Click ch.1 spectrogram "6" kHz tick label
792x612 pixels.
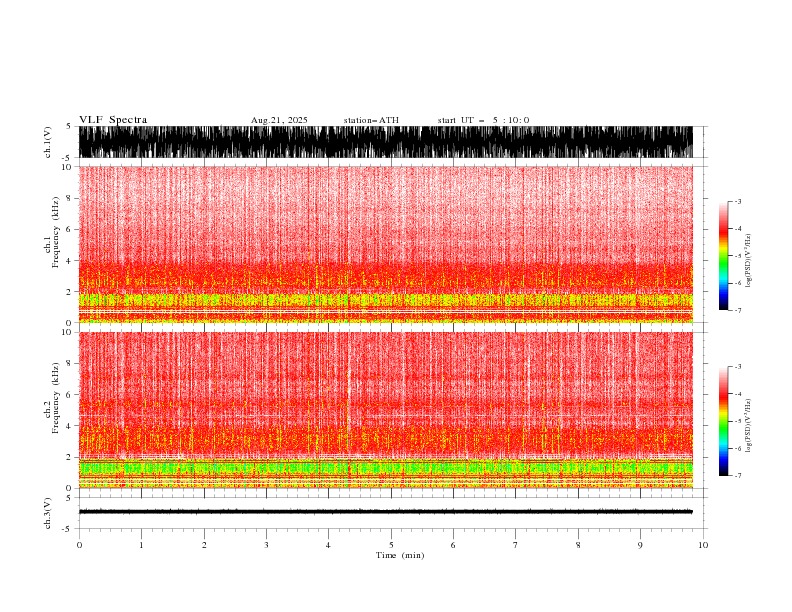[x=70, y=230]
